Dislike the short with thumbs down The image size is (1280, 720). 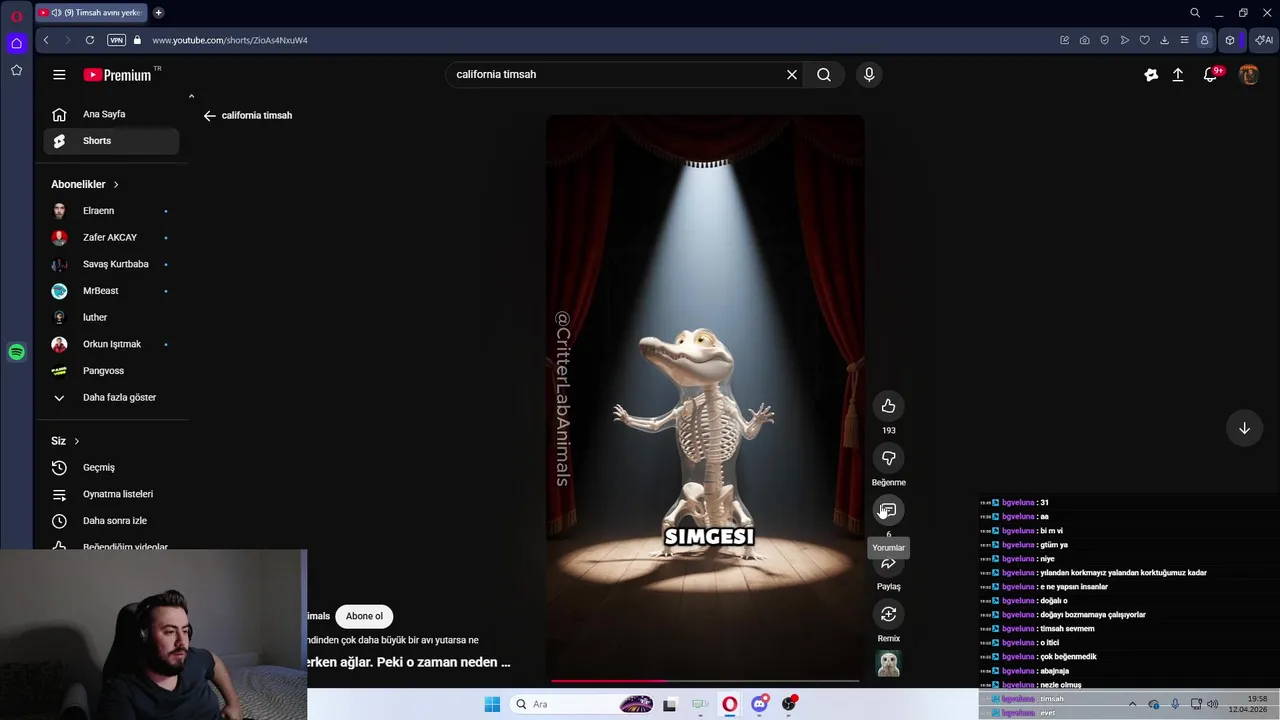[x=888, y=458]
